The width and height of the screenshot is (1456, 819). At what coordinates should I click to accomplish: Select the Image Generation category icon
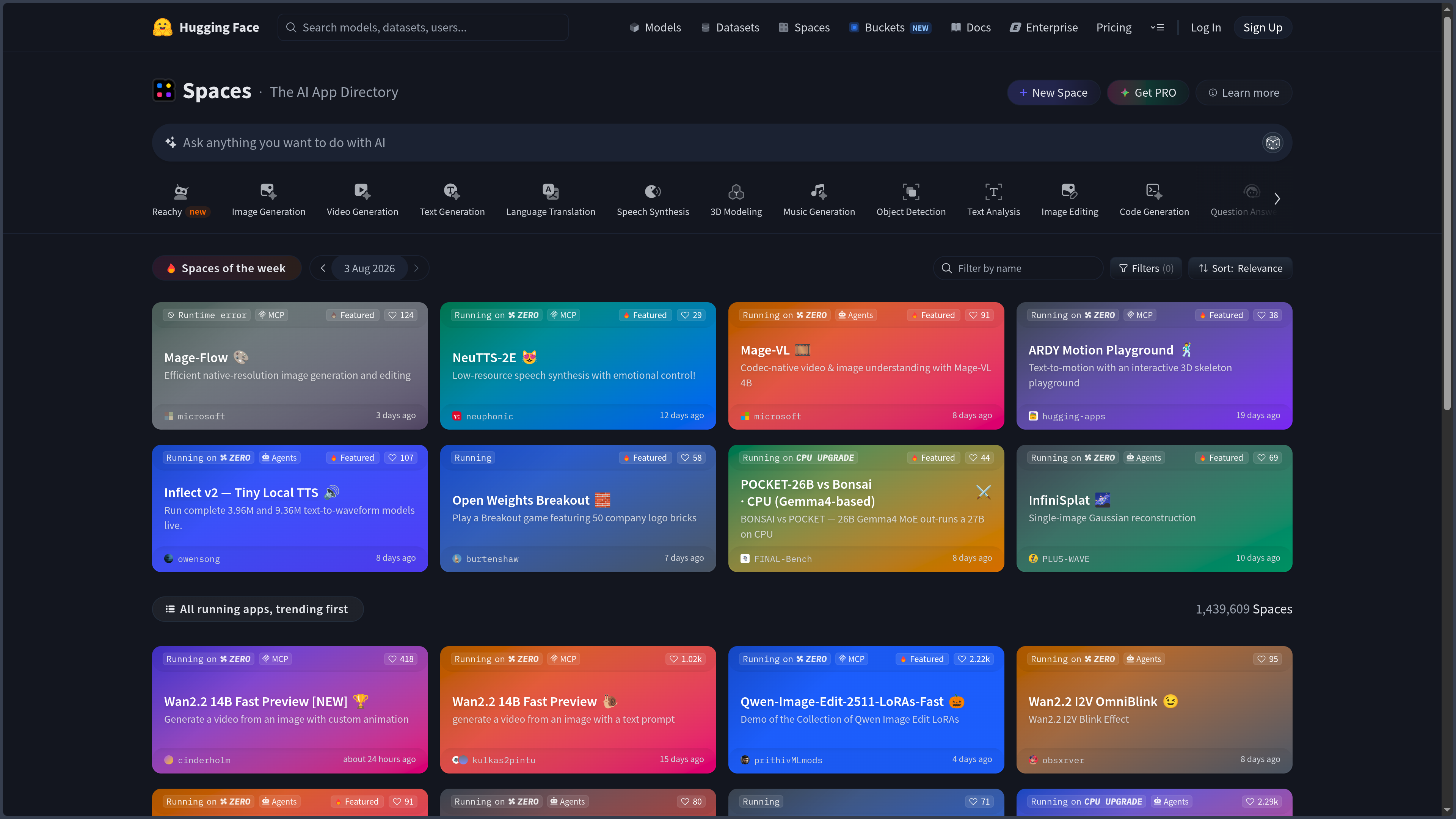pos(268,191)
